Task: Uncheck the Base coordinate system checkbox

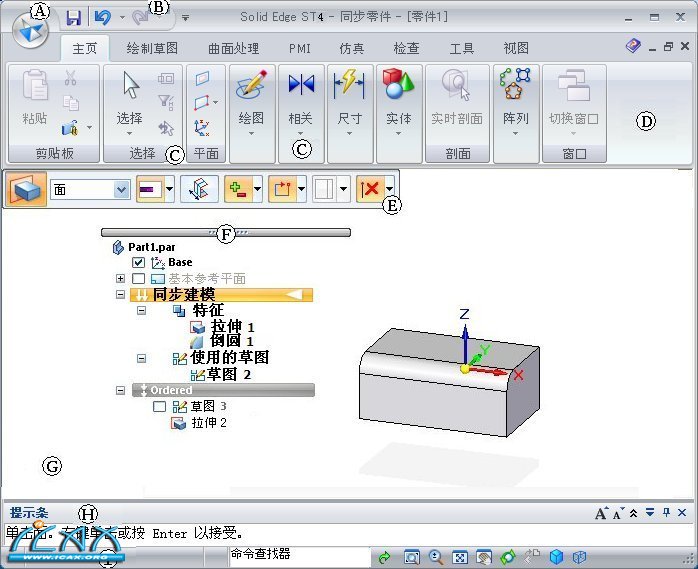Action: pyautogui.click(x=139, y=262)
